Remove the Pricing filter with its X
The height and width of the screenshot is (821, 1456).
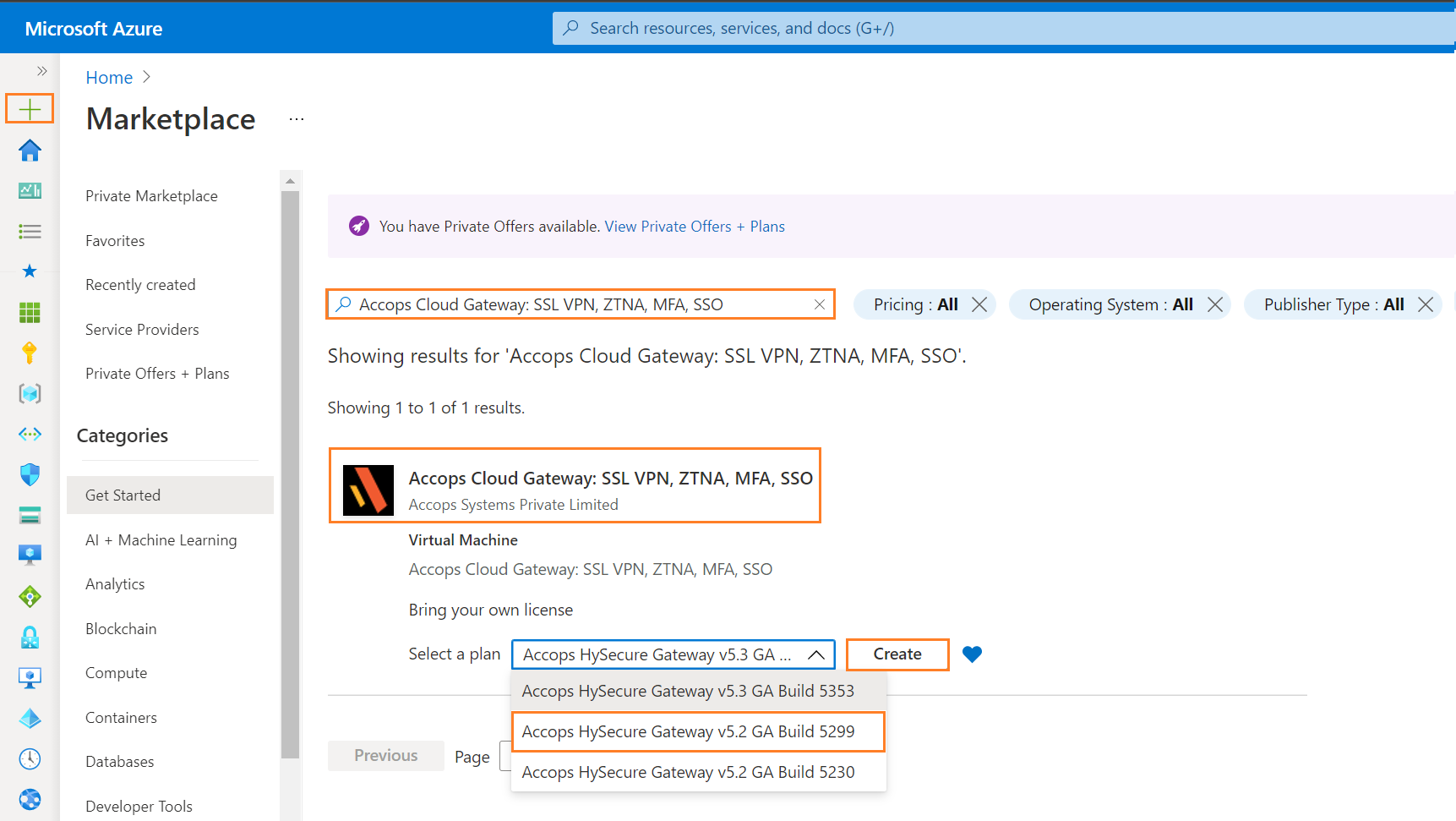coord(979,304)
